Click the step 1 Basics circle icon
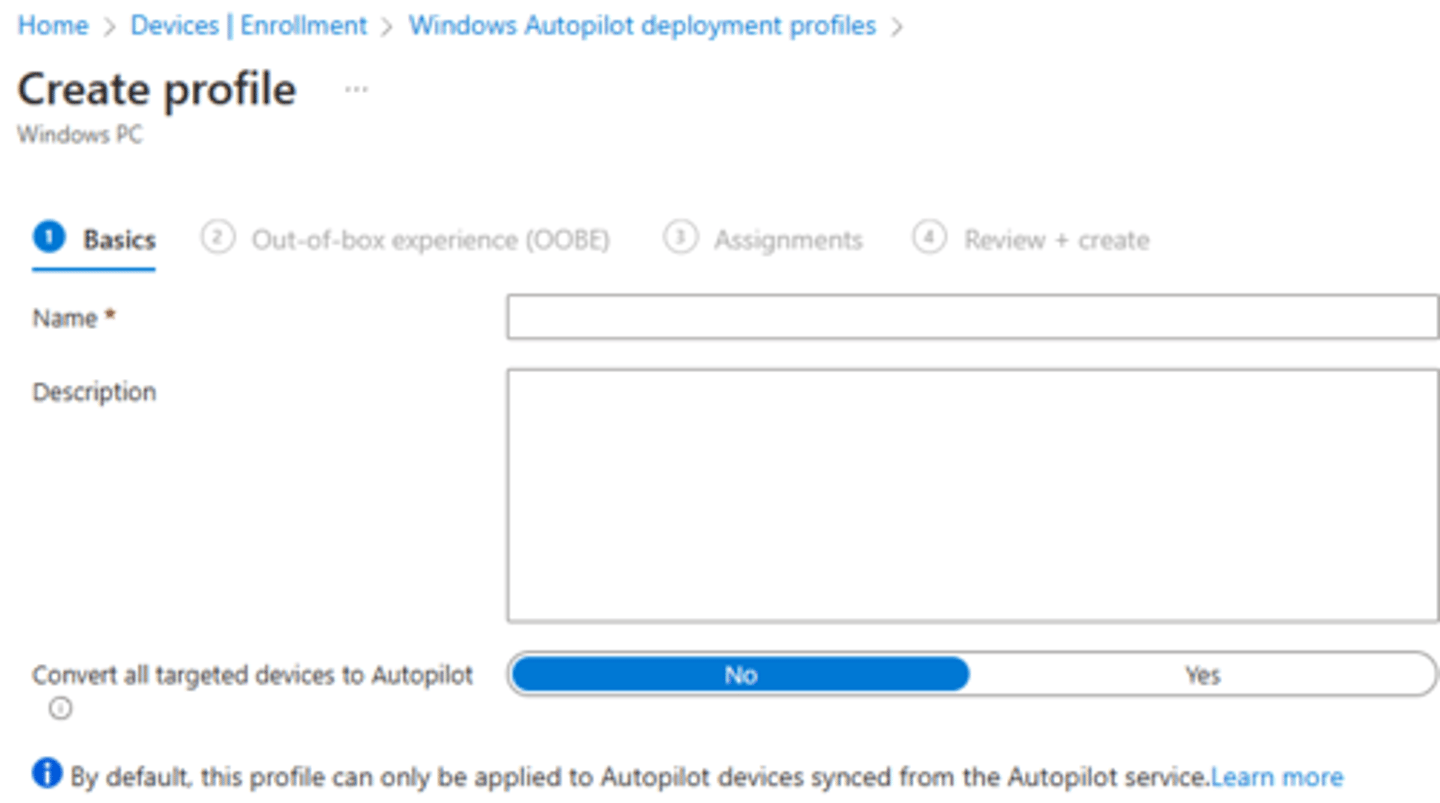This screenshot has width=1440, height=803. [48, 238]
